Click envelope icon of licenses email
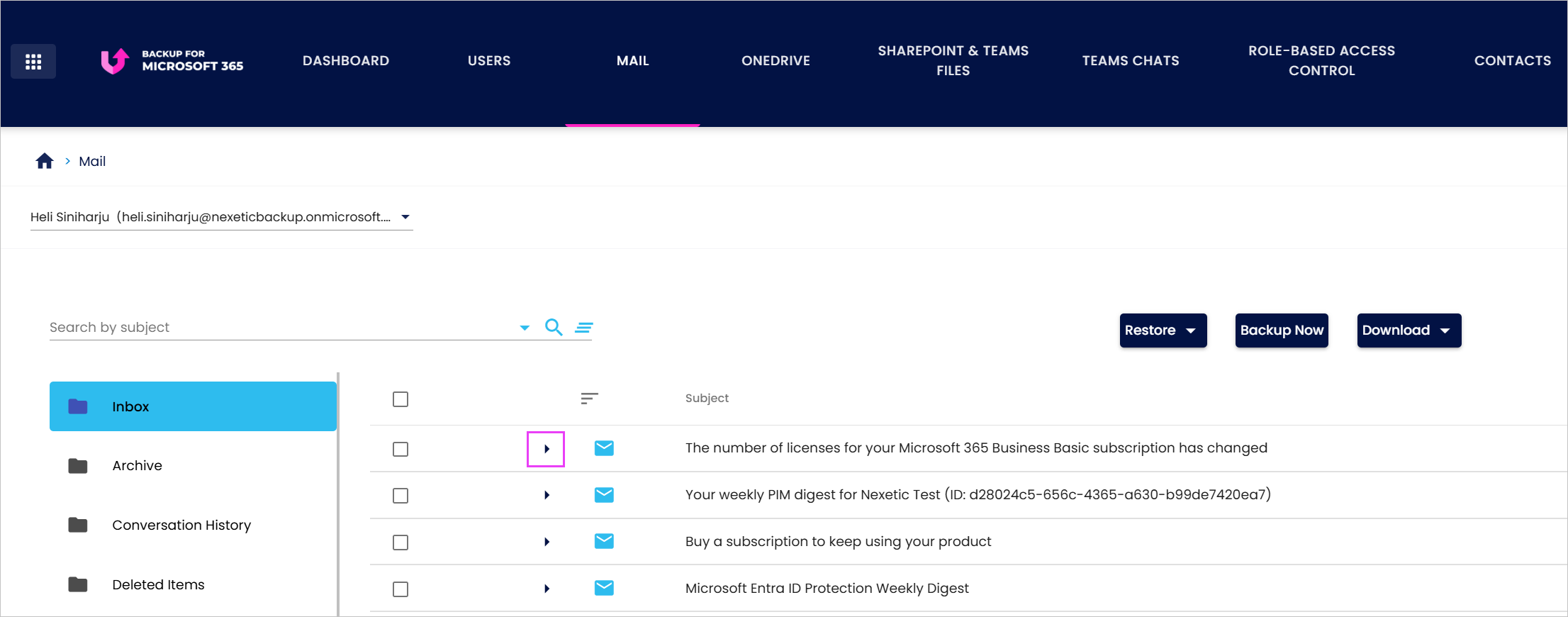 (x=604, y=448)
